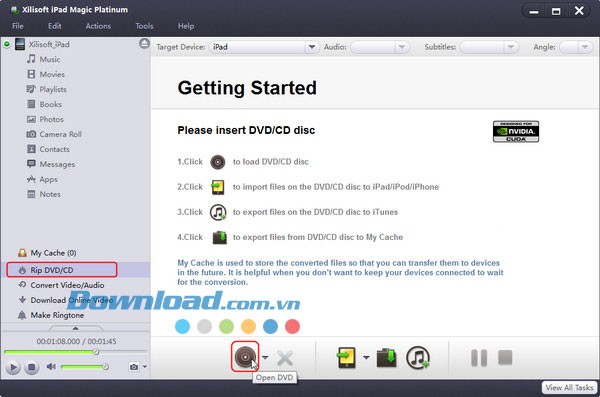Image resolution: width=600 pixels, height=397 pixels.
Task: Click the stop conversion square button
Action: tap(505, 358)
